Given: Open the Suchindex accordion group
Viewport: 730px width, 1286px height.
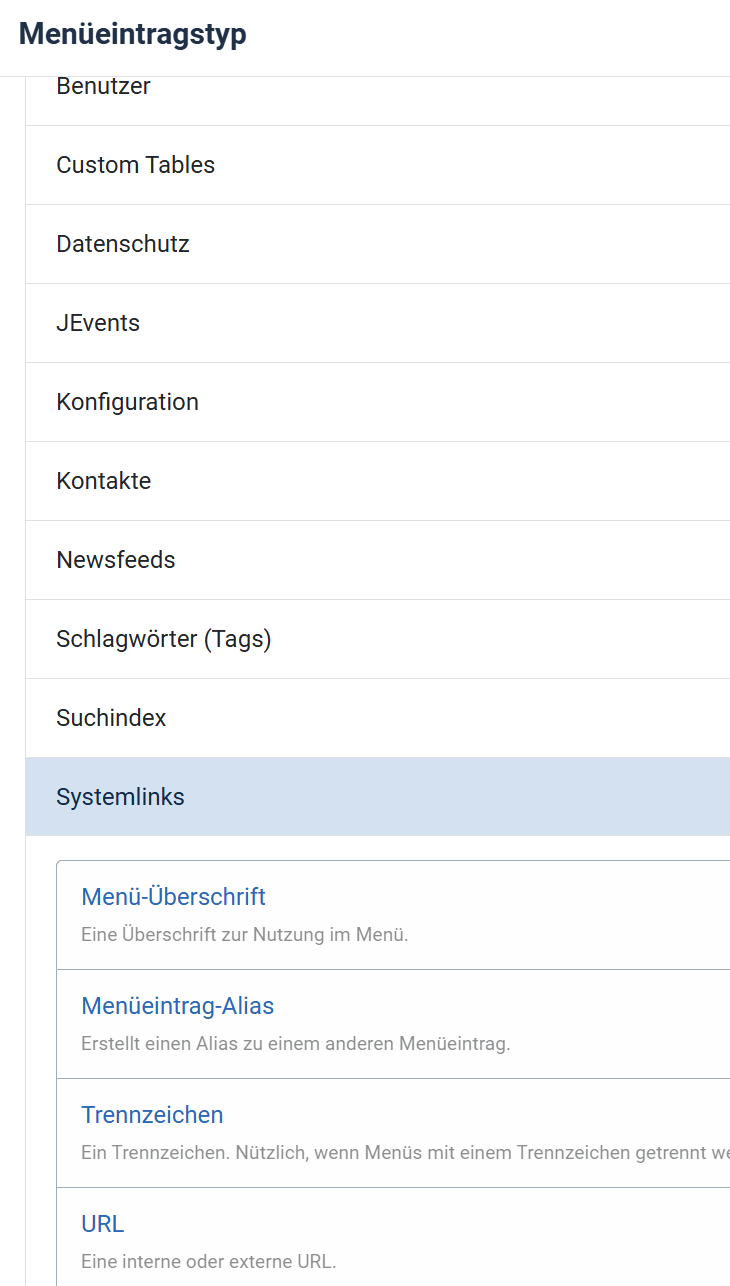Looking at the screenshot, I should click(x=111, y=718).
